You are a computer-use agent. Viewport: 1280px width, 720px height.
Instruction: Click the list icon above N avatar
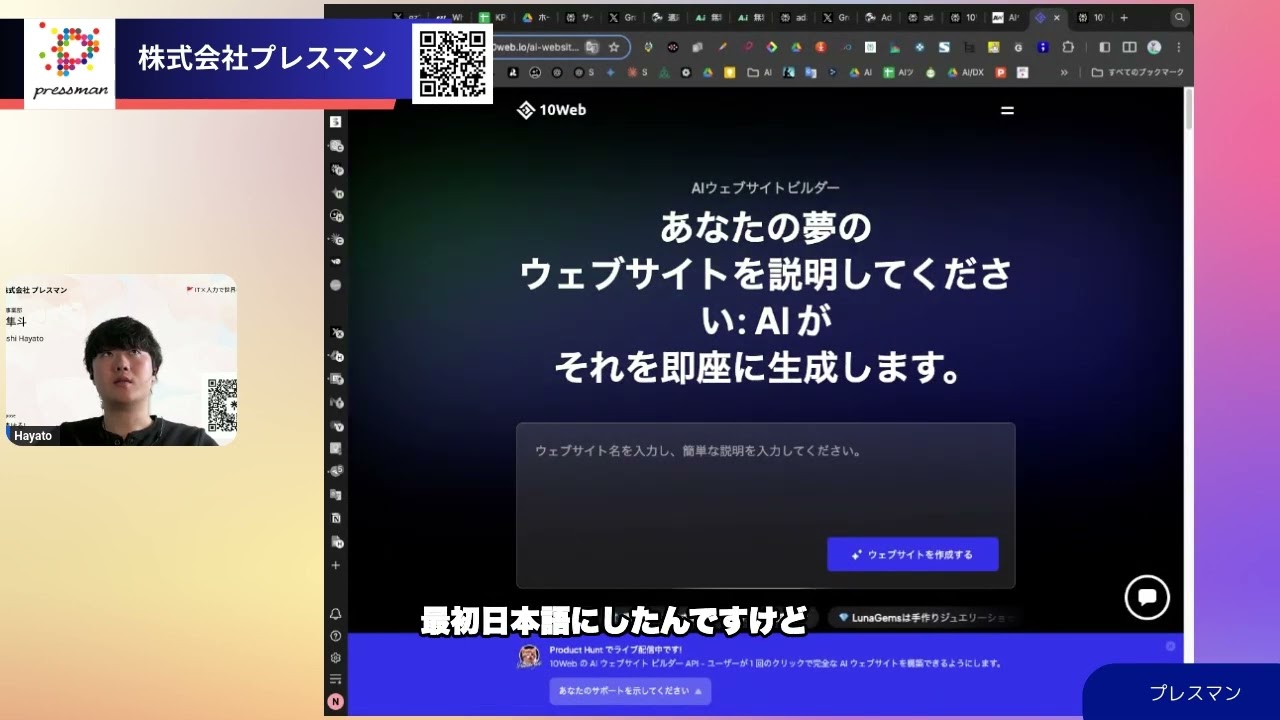click(336, 679)
